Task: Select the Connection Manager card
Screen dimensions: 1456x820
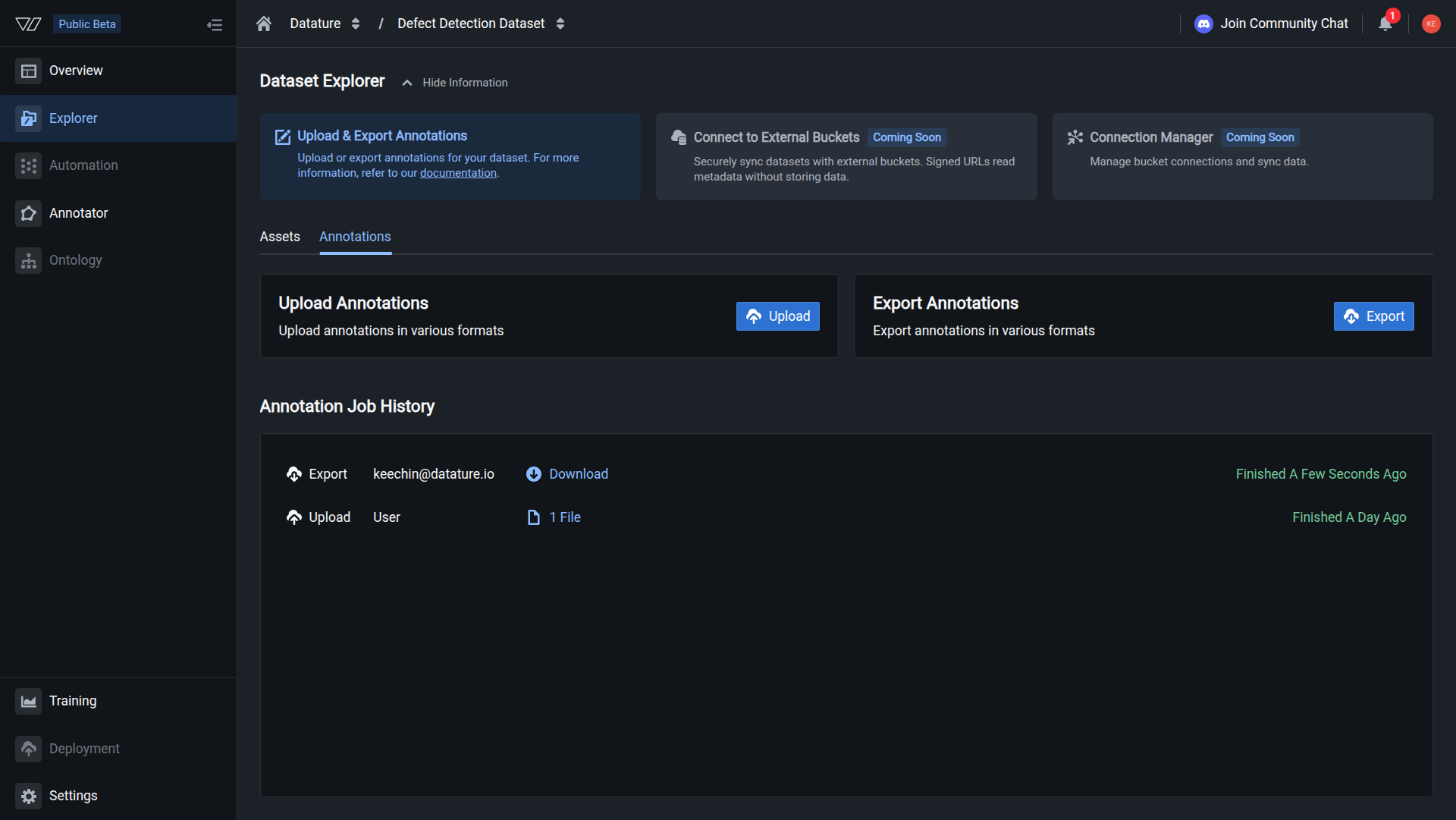Action: 1242,156
